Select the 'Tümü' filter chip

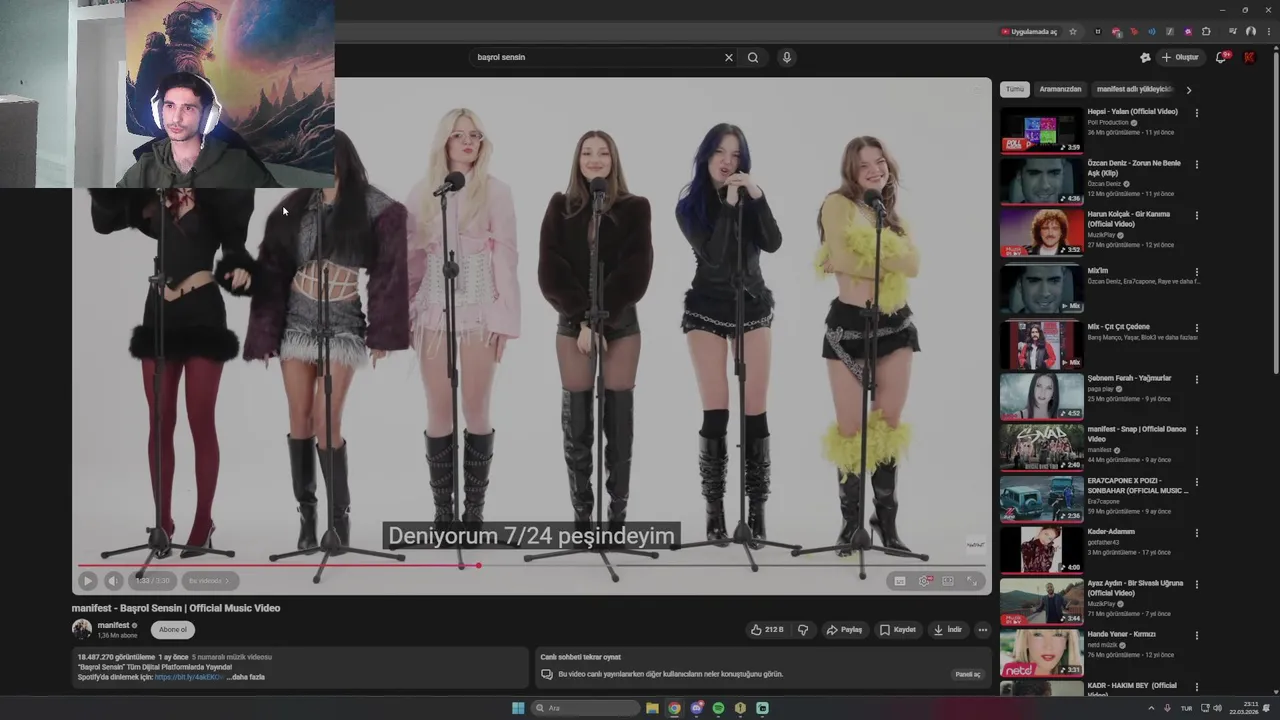point(1015,89)
